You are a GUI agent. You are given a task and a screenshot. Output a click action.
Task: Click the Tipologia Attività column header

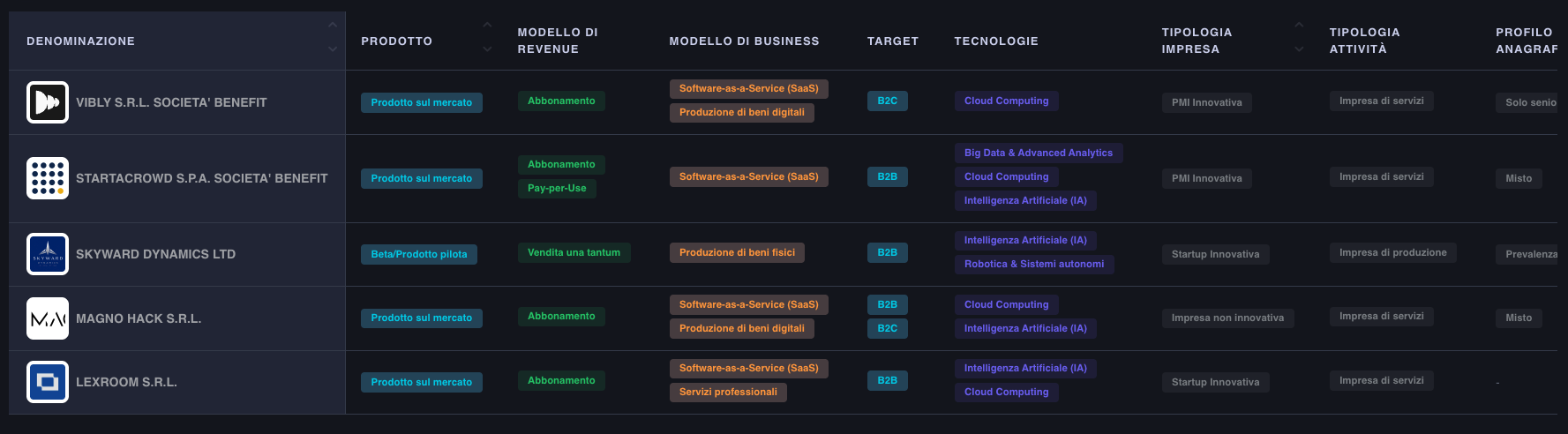point(1365,41)
